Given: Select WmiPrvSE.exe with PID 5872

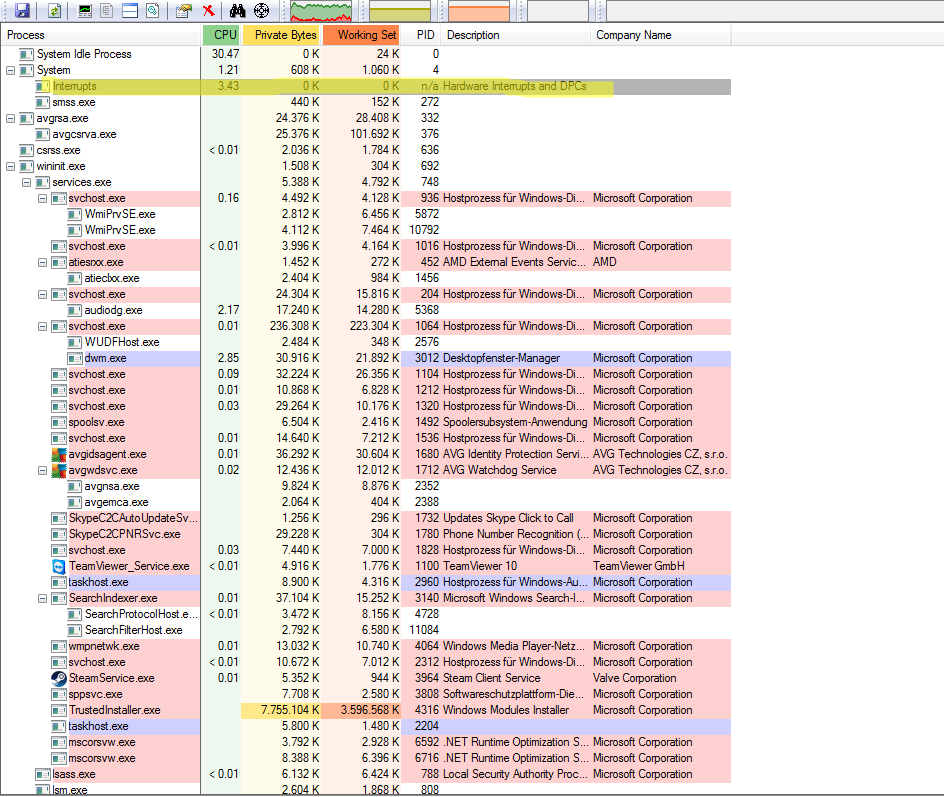Looking at the screenshot, I should pyautogui.click(x=120, y=214).
